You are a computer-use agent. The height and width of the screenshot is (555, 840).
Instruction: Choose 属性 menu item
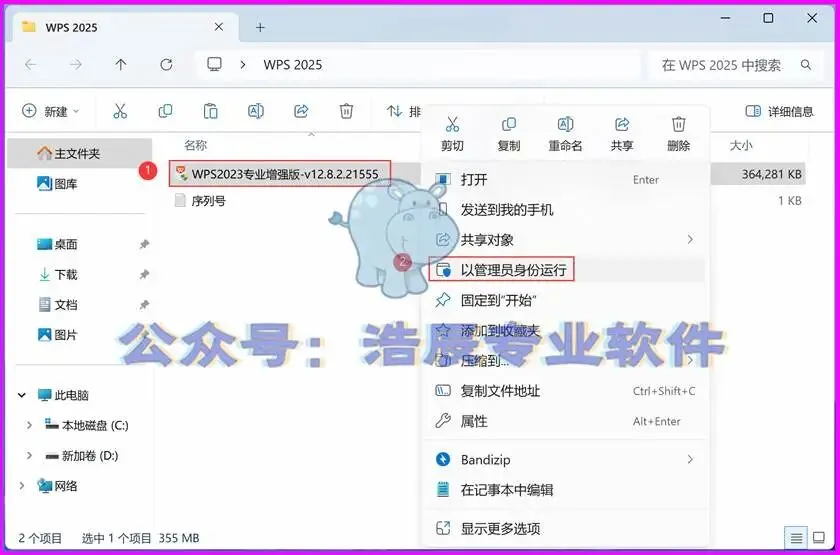[566, 421]
